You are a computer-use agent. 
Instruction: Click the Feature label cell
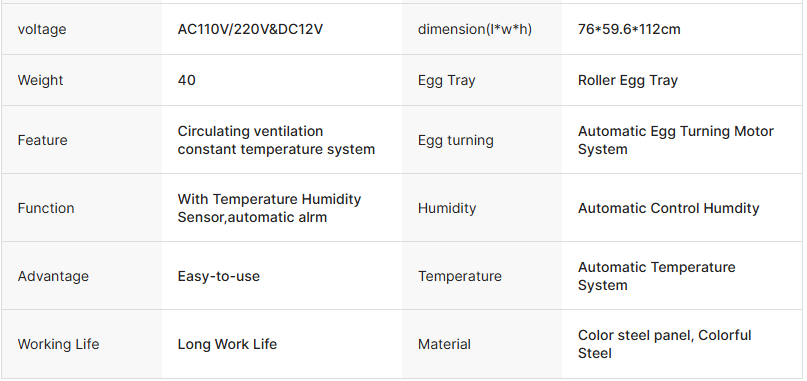[x=81, y=140]
